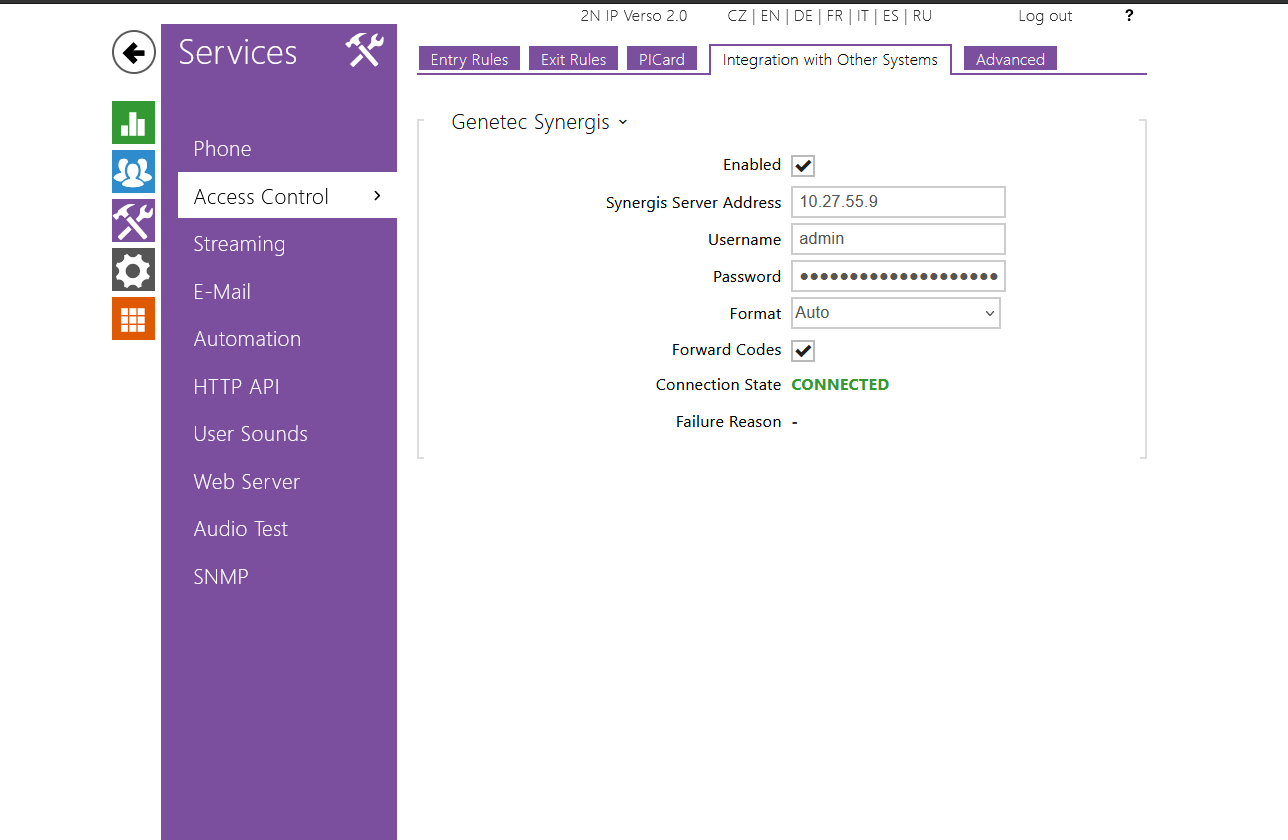Click the help question mark icon
The image size is (1288, 840).
point(1129,16)
